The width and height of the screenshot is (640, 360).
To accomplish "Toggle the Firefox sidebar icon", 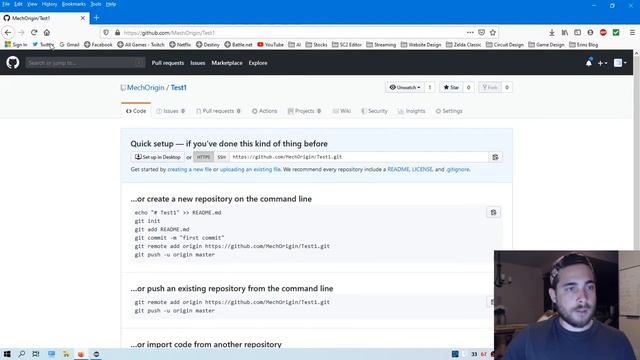I will pyautogui.click(x=578, y=33).
